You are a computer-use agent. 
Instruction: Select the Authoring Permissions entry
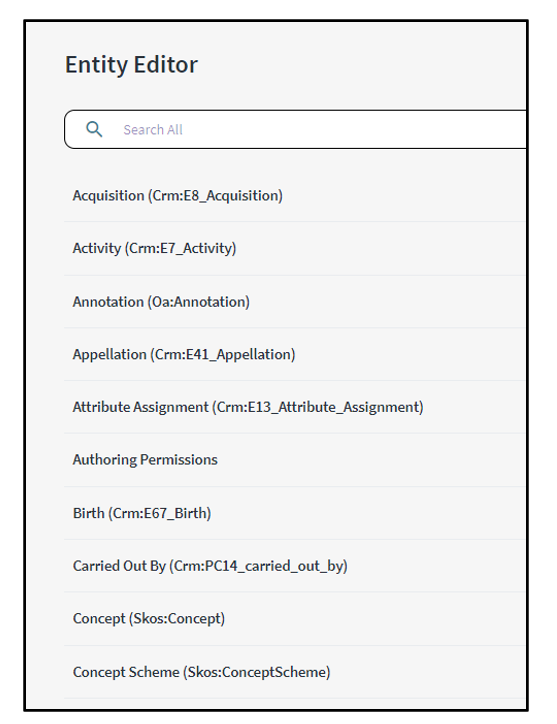[x=295, y=460]
